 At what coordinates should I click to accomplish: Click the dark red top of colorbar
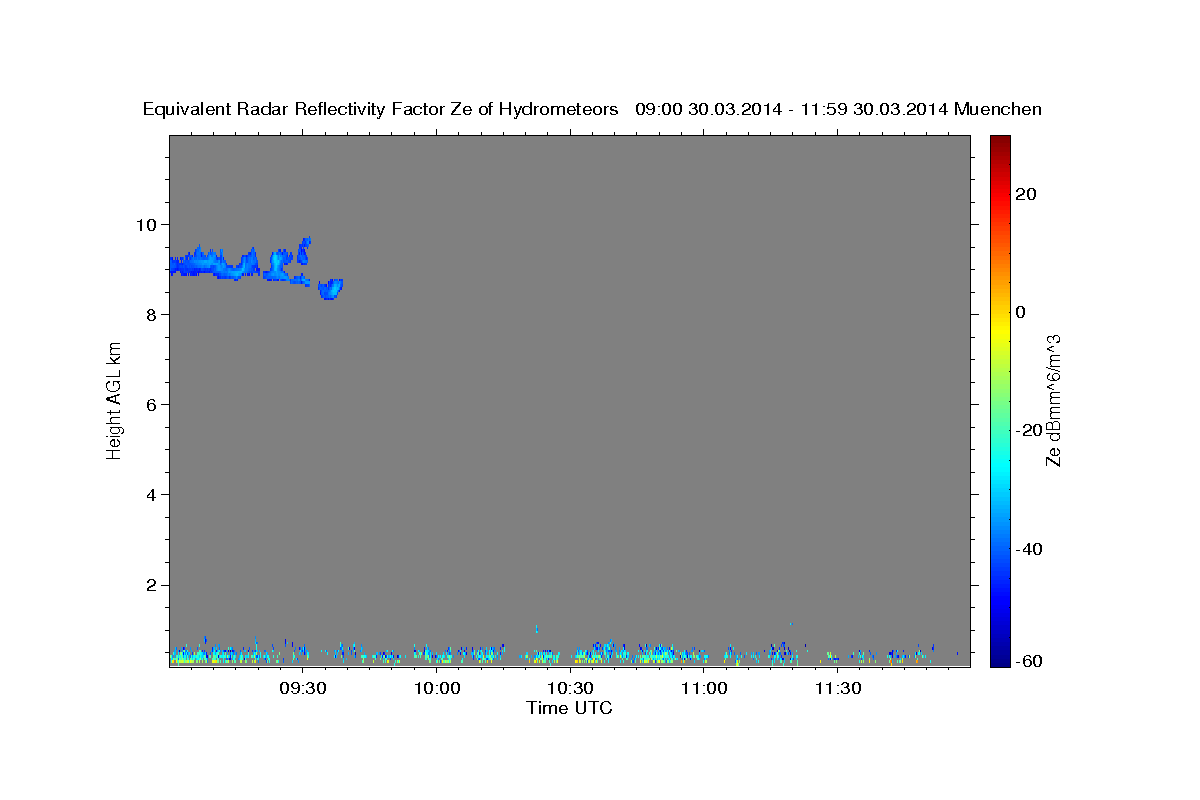[1000, 142]
